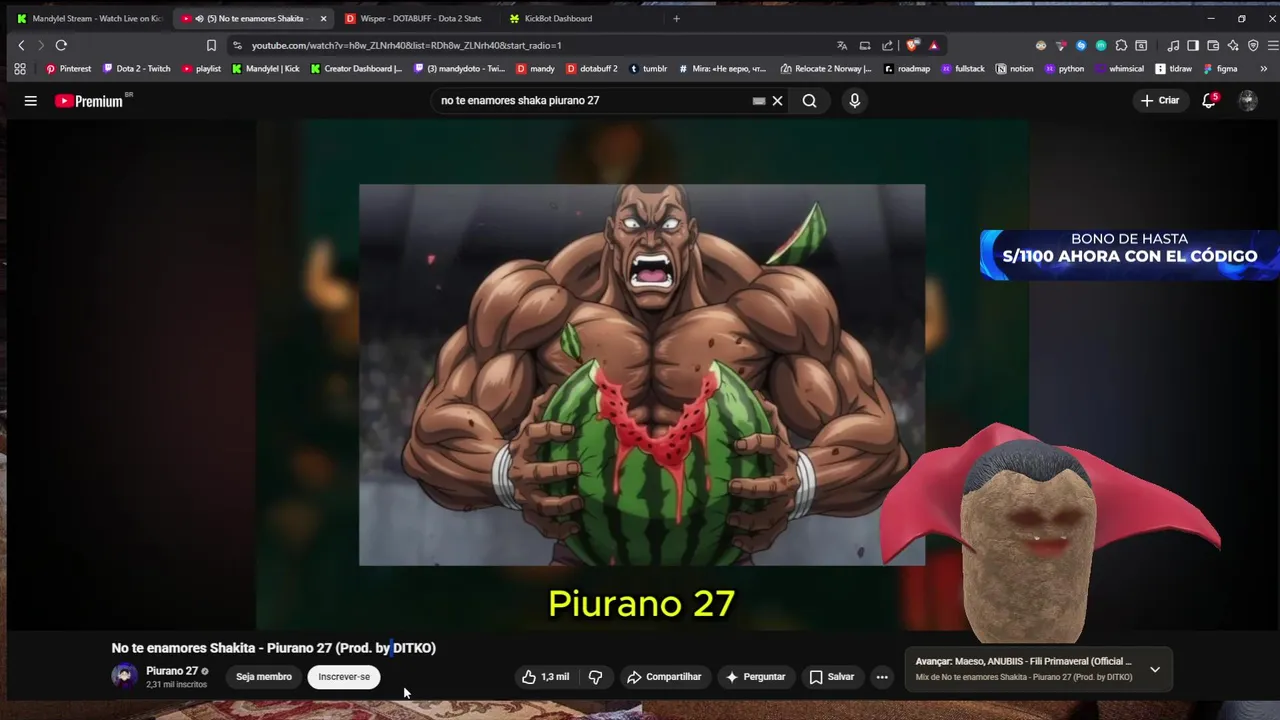Click the address bar URL

406,45
